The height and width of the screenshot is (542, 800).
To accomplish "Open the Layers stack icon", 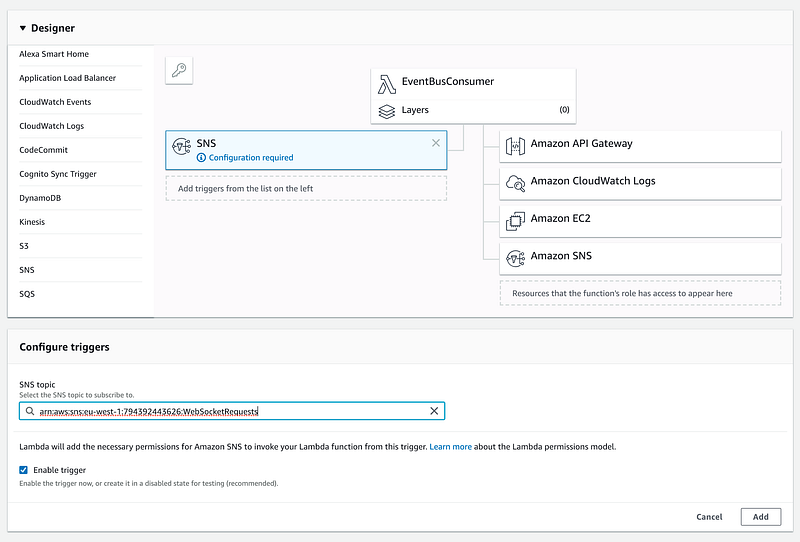I will (x=386, y=111).
